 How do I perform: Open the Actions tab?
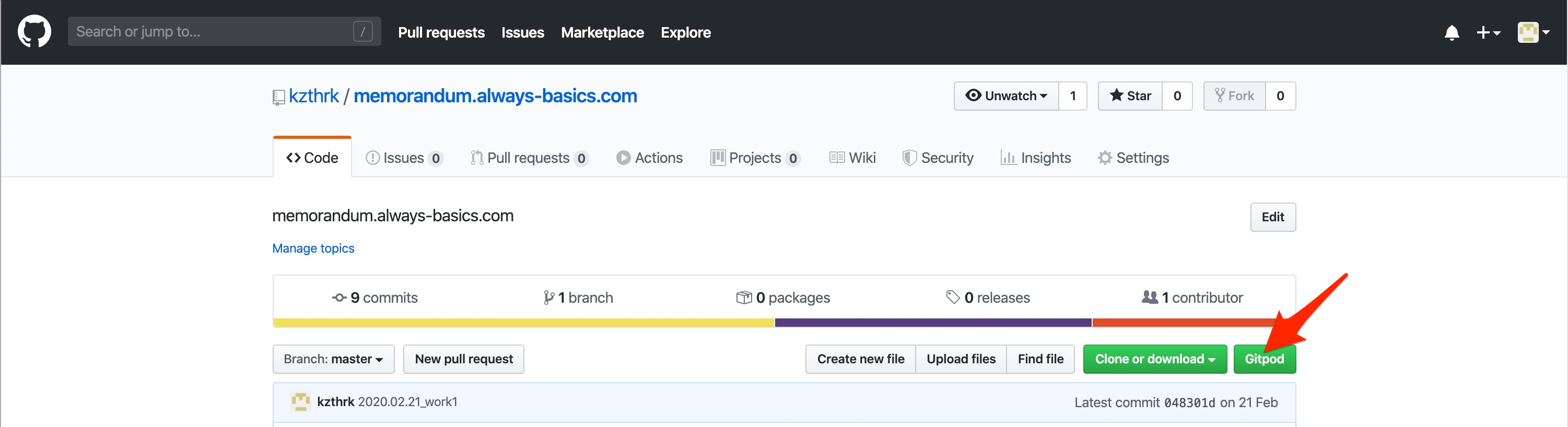[649, 158]
